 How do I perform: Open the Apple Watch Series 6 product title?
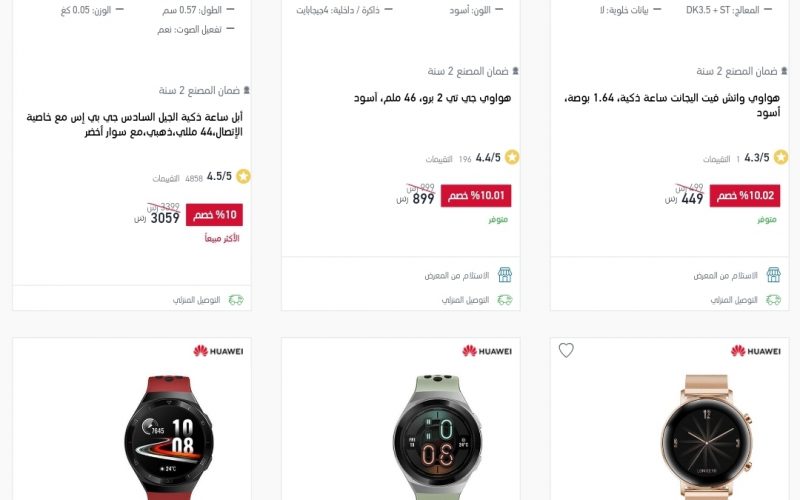[135, 124]
